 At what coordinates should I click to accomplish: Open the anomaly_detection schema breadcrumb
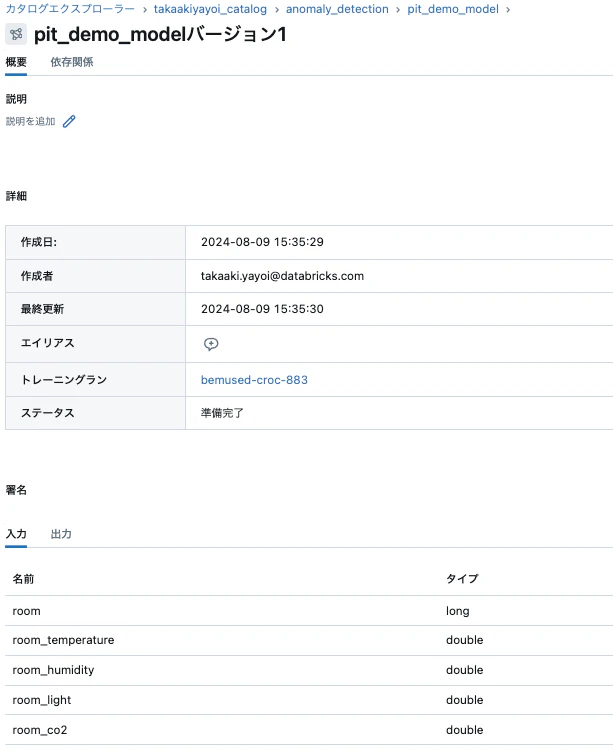(x=337, y=9)
